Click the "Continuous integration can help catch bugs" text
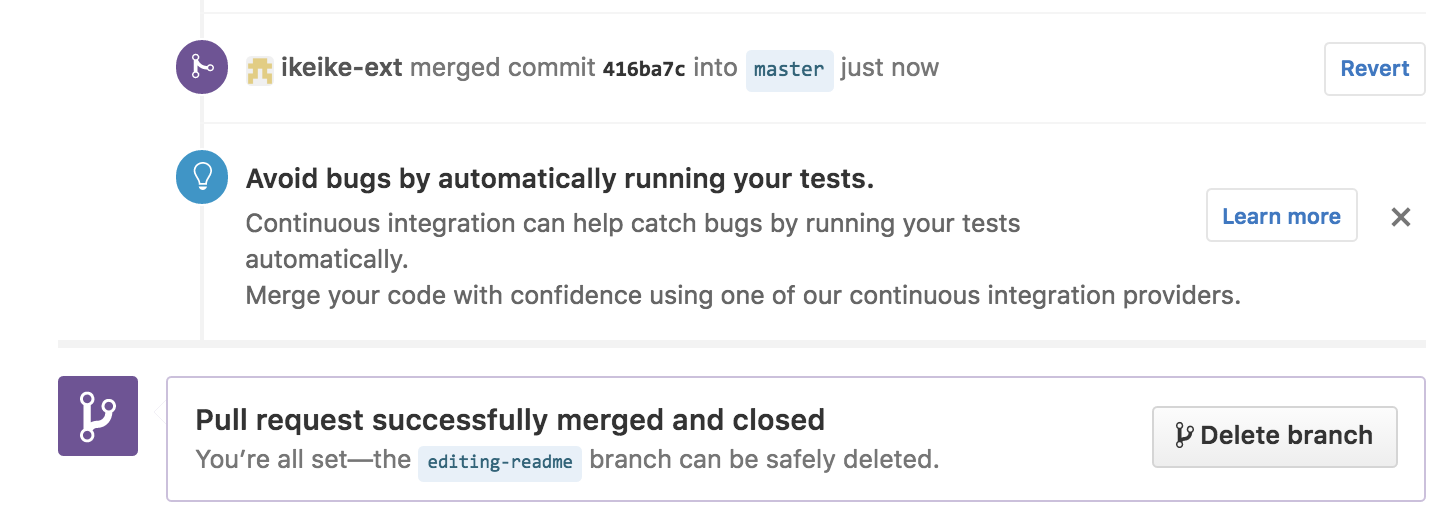The image size is (1446, 528). [x=633, y=241]
